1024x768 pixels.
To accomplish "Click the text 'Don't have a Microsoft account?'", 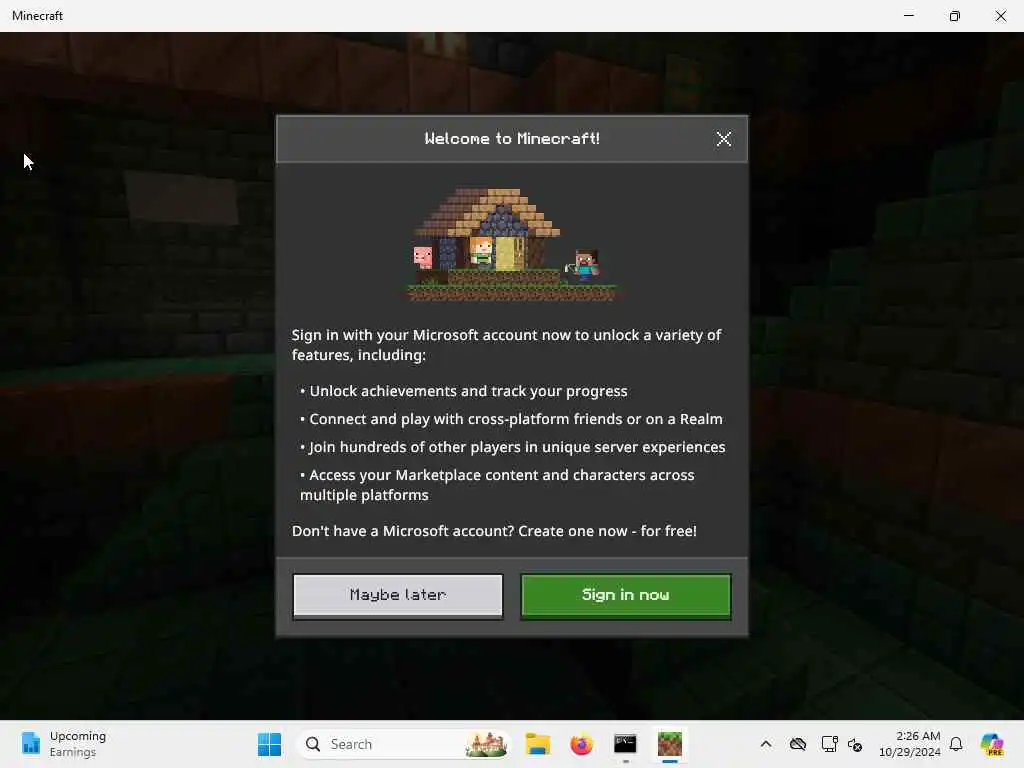I will [403, 531].
